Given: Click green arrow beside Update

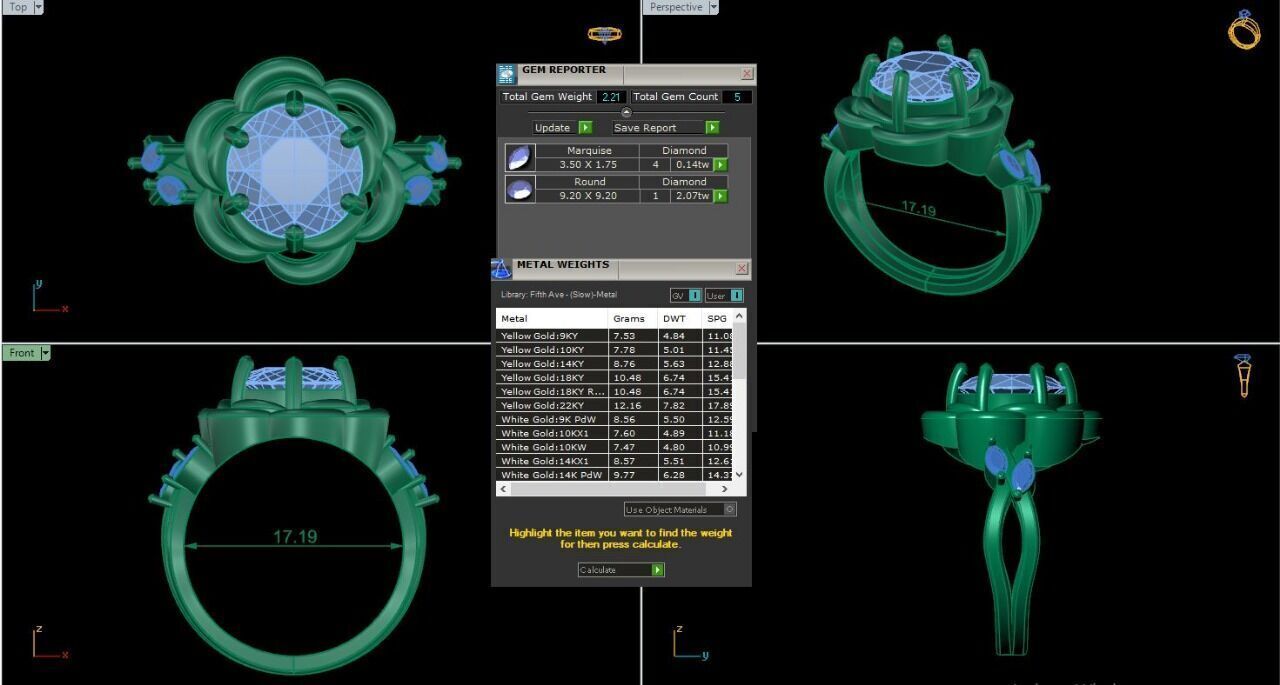Looking at the screenshot, I should [x=585, y=128].
